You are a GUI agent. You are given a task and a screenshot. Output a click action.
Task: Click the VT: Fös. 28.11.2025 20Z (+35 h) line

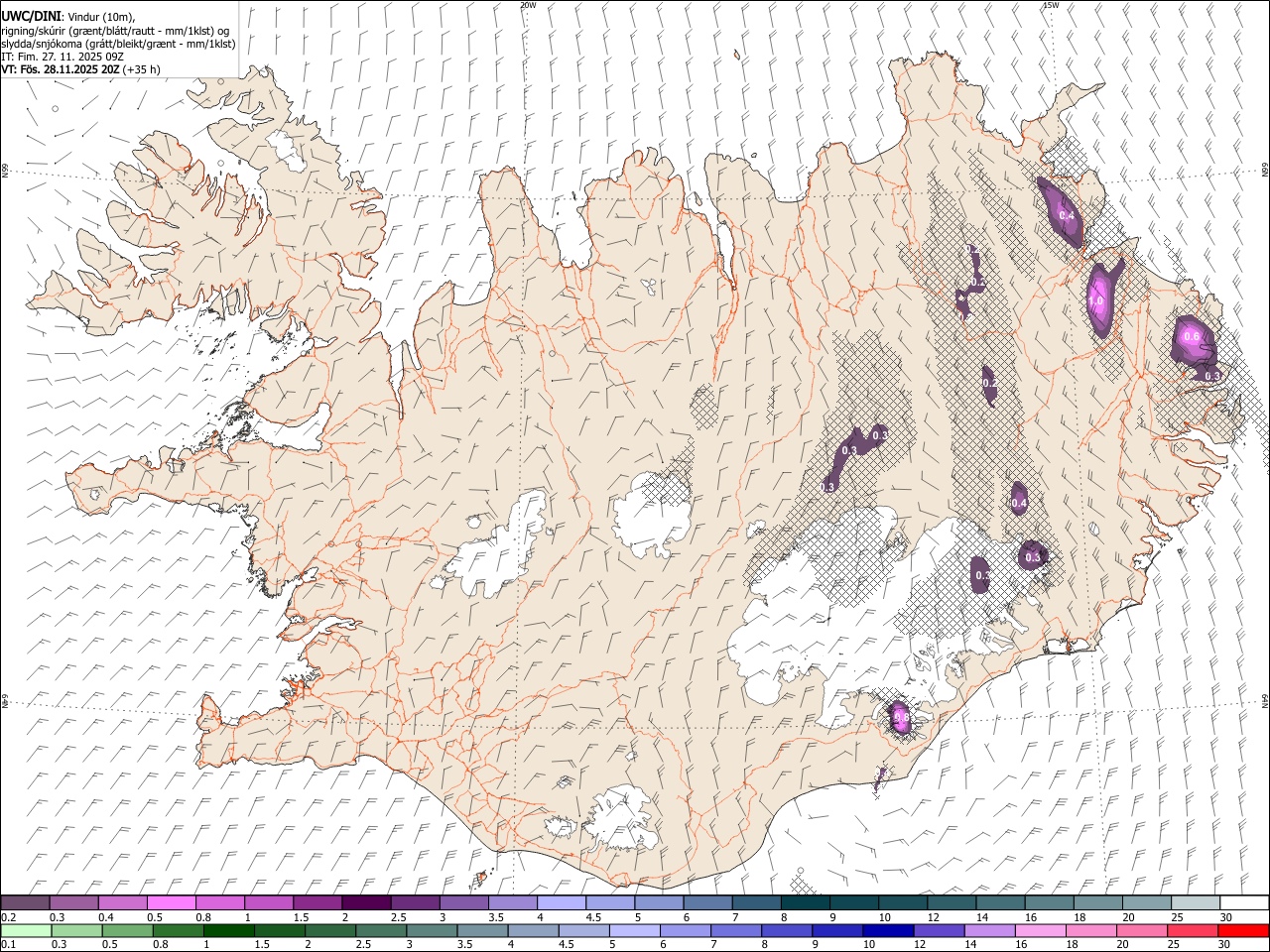click(80, 69)
